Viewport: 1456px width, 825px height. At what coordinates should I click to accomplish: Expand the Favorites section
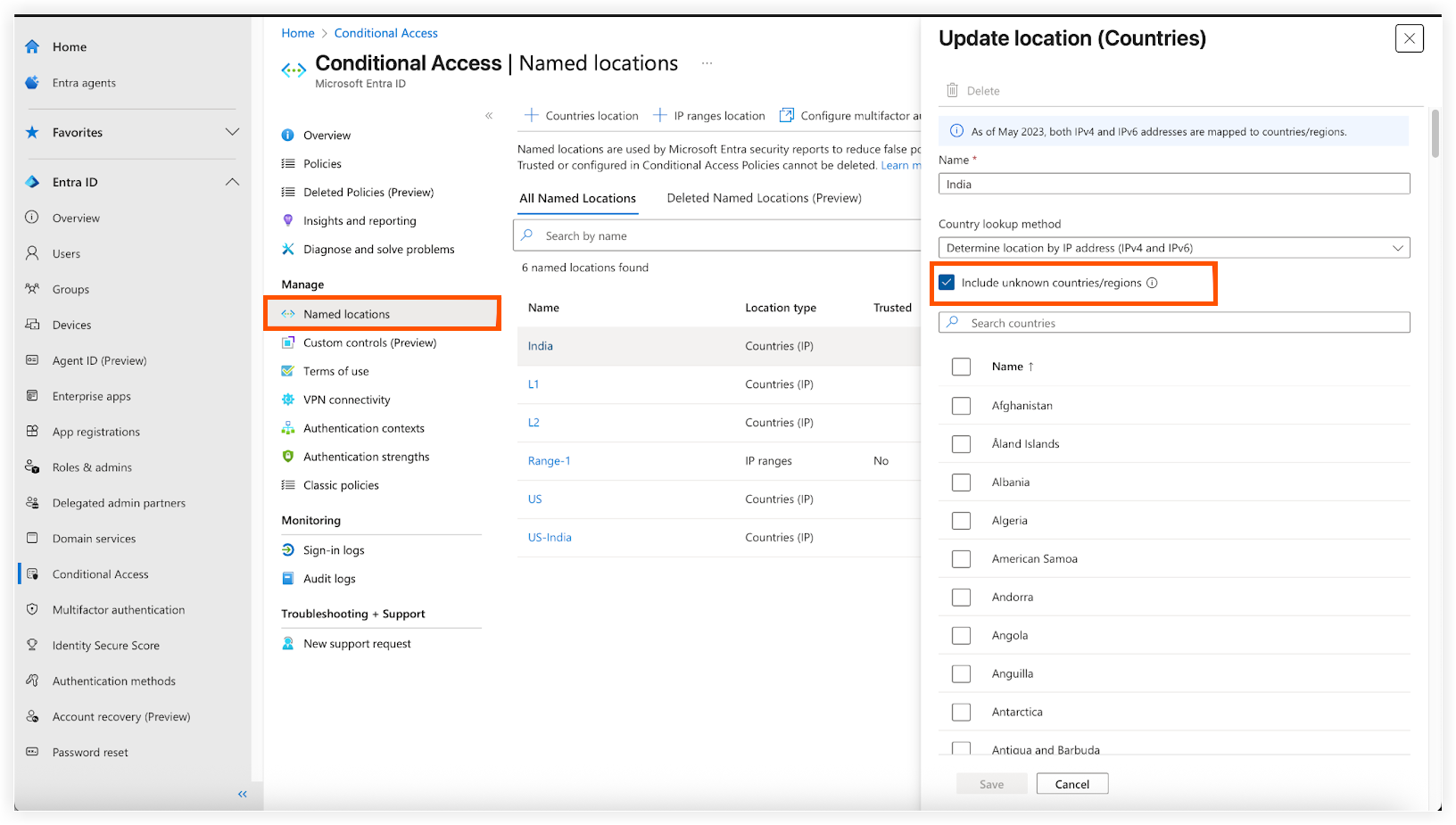tap(232, 132)
